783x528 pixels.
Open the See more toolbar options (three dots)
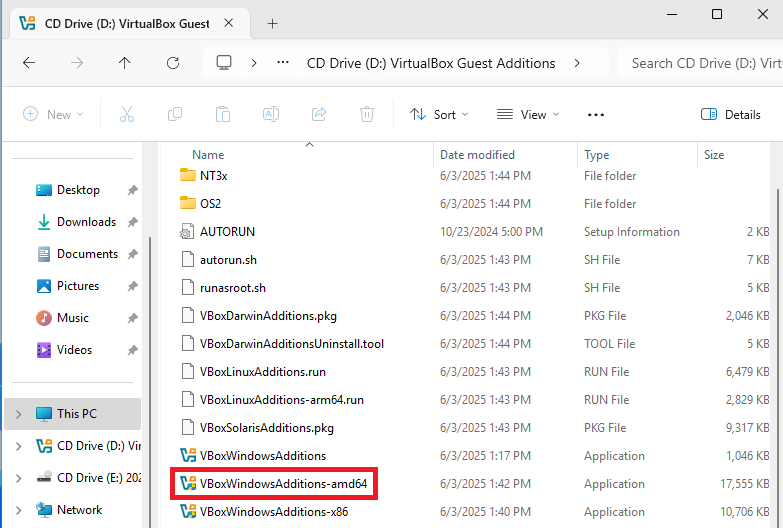[x=596, y=114]
